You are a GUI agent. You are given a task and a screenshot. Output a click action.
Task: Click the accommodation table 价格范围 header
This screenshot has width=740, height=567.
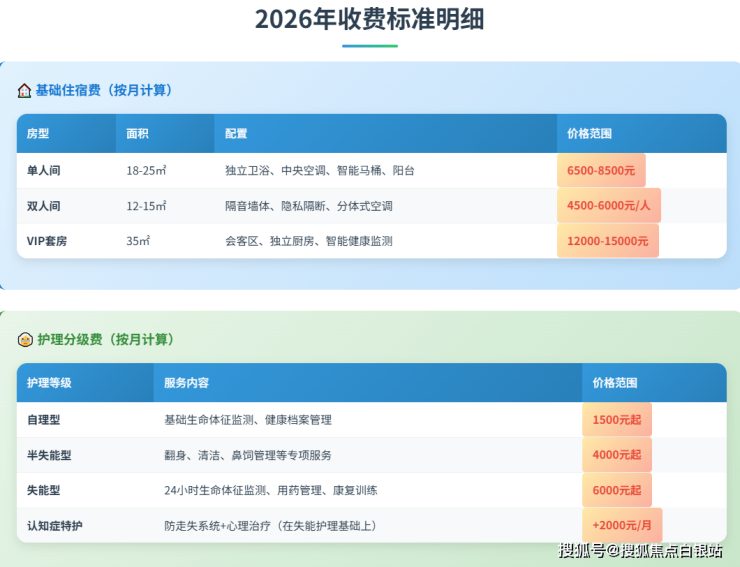(589, 133)
